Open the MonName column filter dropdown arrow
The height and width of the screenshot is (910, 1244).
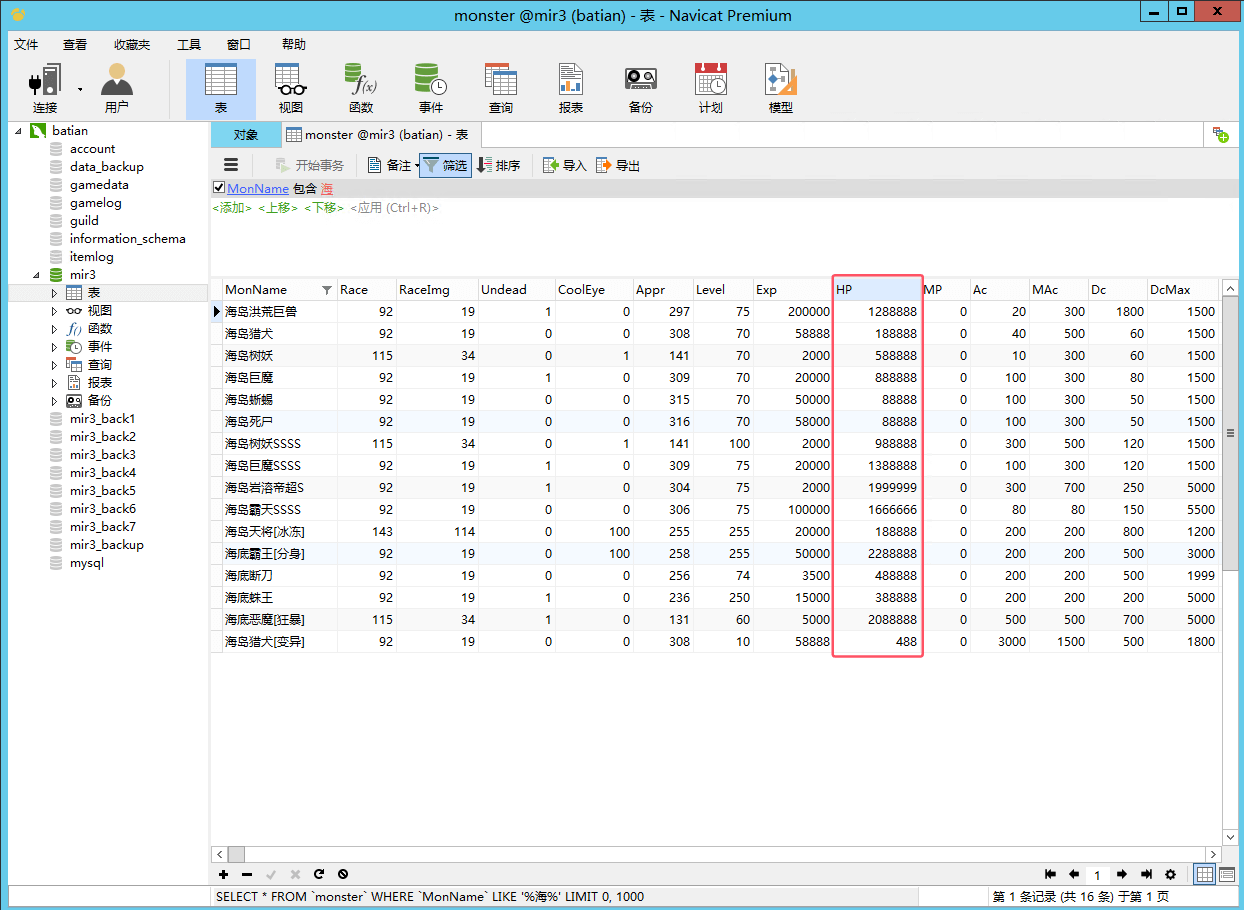click(x=326, y=290)
